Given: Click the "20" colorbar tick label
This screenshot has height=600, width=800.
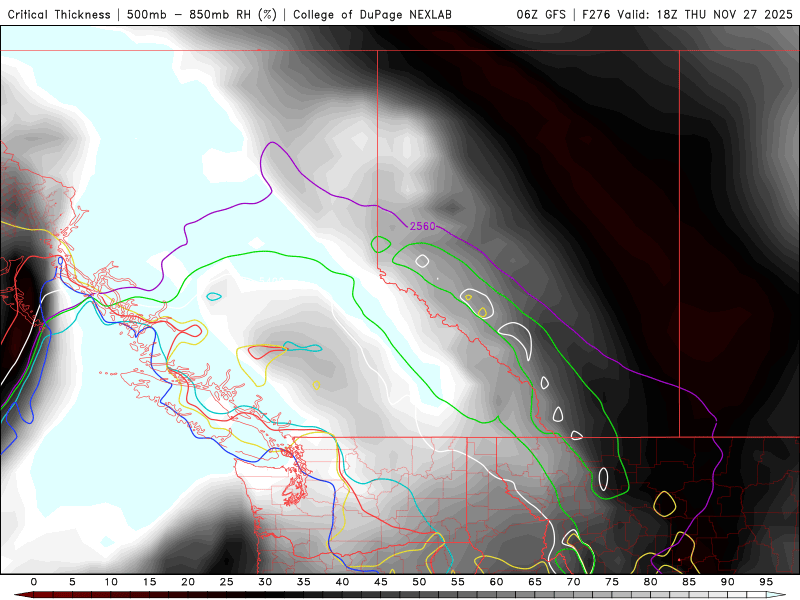Looking at the screenshot, I should pos(188,582).
